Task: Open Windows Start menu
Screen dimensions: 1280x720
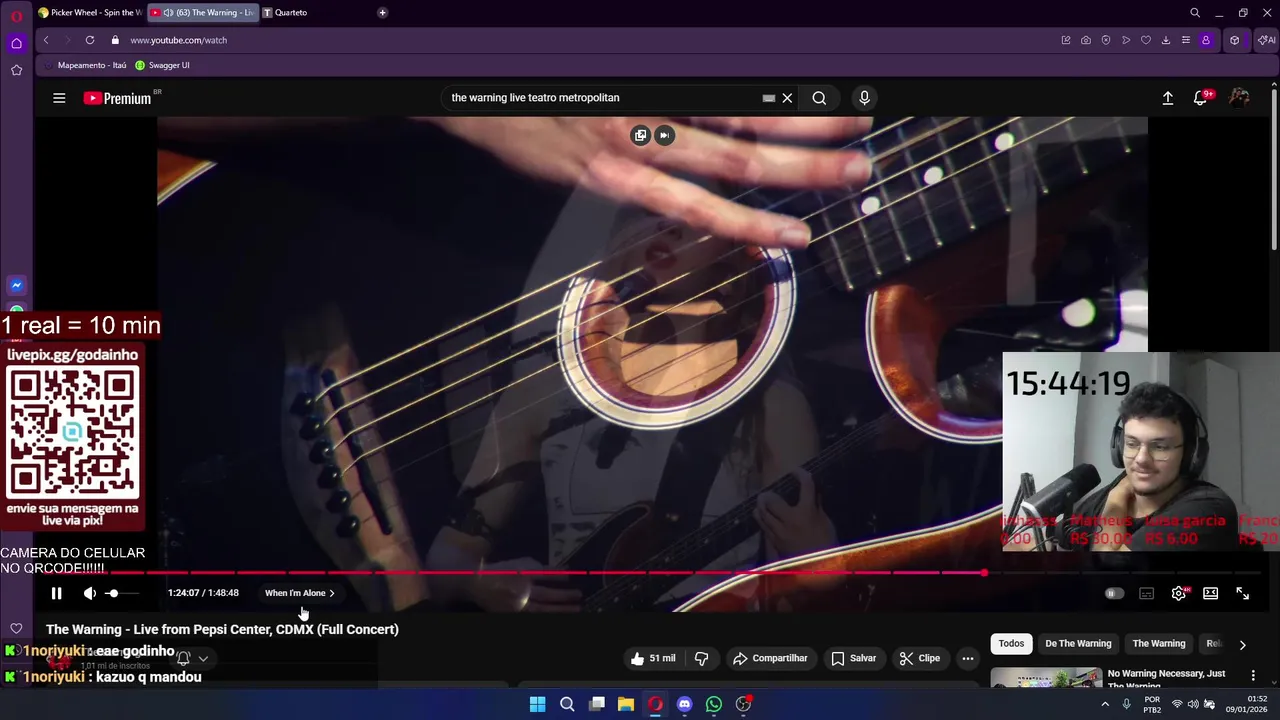Action: pos(538,704)
